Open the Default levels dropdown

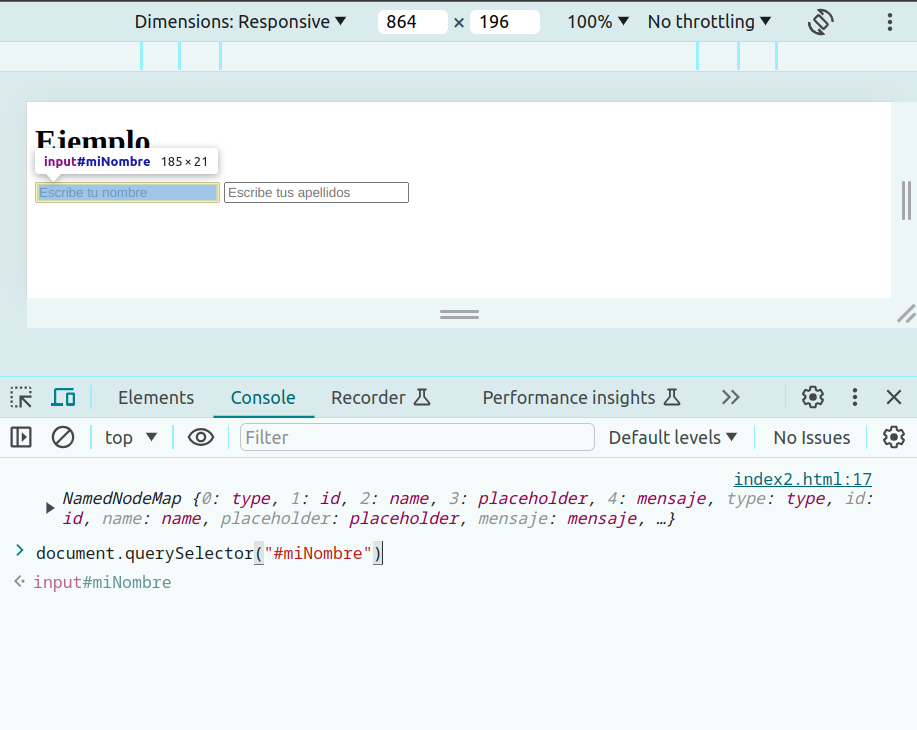click(x=672, y=437)
